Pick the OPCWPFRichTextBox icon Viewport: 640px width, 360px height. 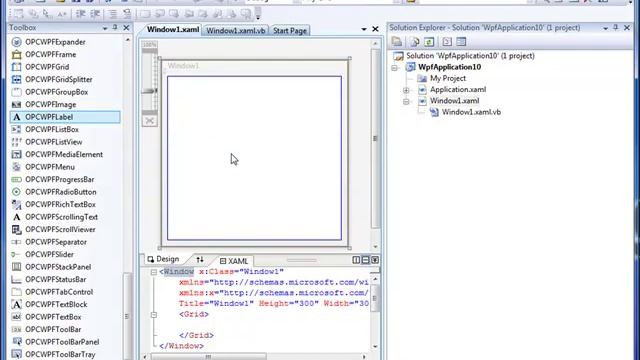(16, 204)
